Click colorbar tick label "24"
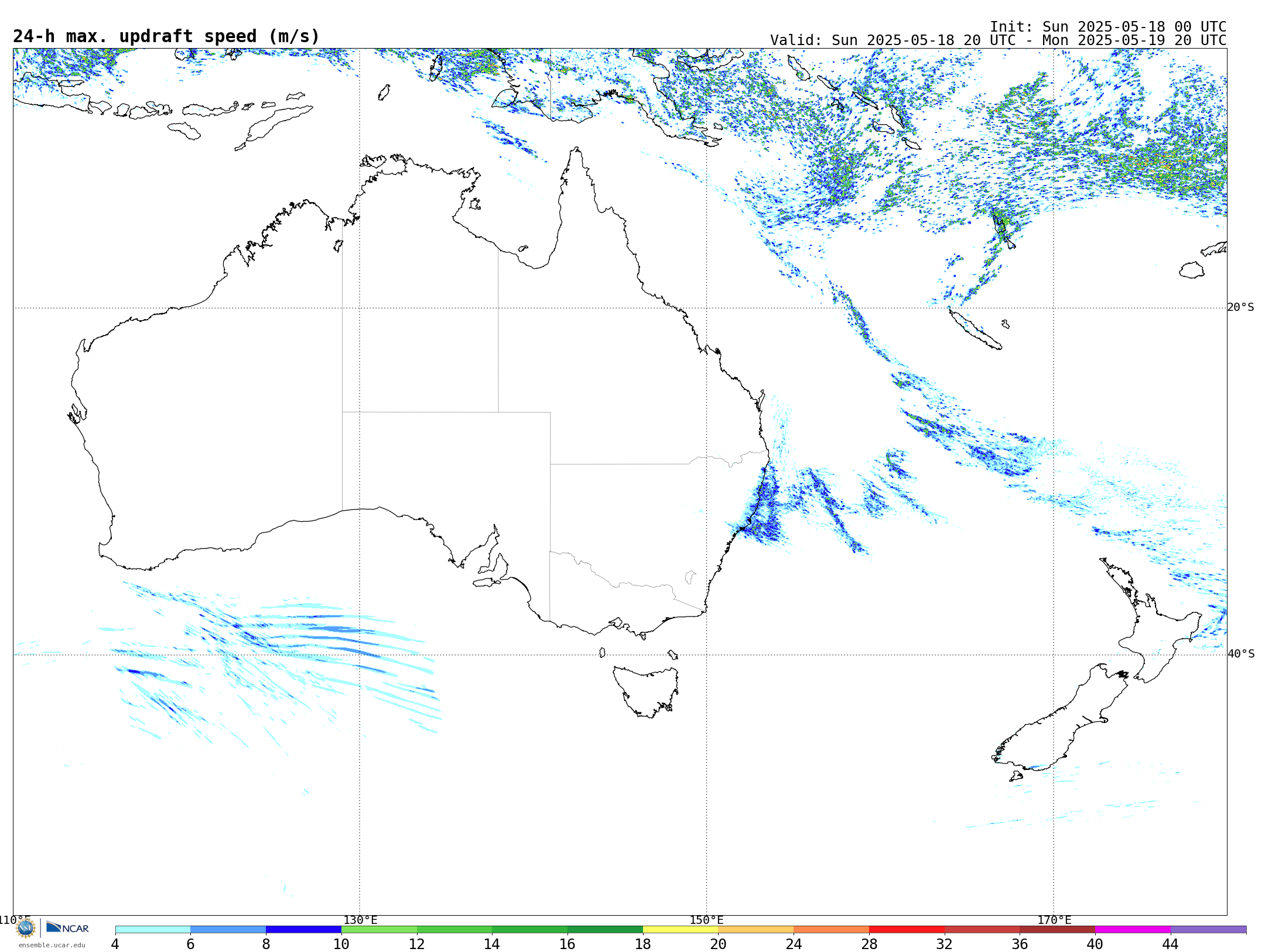The height and width of the screenshot is (952, 1265). coord(794,944)
